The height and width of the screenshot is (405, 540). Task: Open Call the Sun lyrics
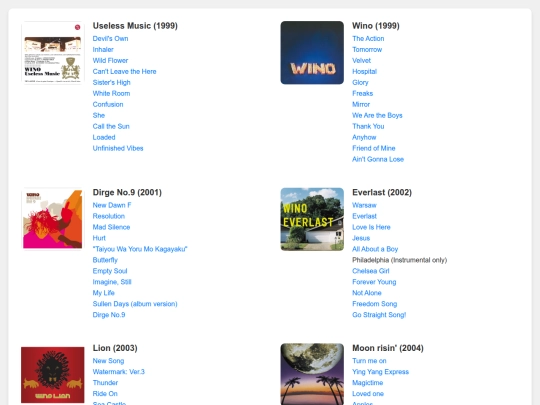tap(111, 126)
